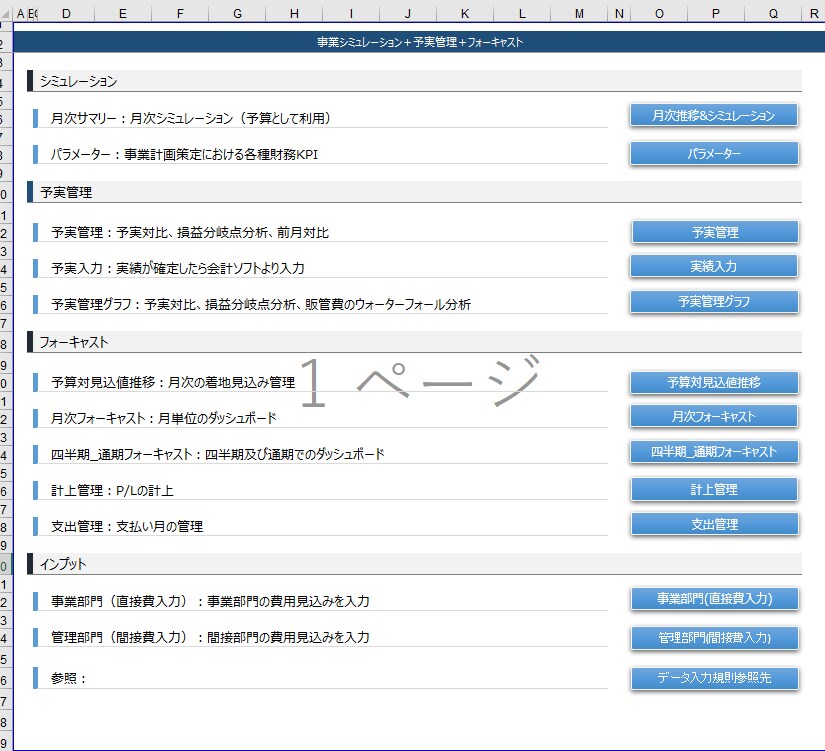Click the 予実管理 section heading

click(66, 192)
